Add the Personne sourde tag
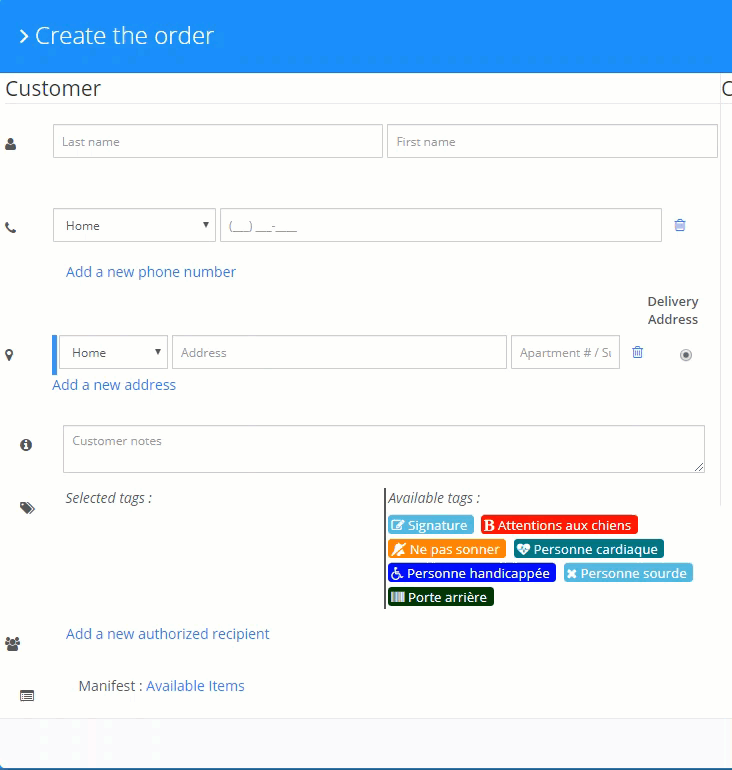The height and width of the screenshot is (770, 732). click(628, 573)
